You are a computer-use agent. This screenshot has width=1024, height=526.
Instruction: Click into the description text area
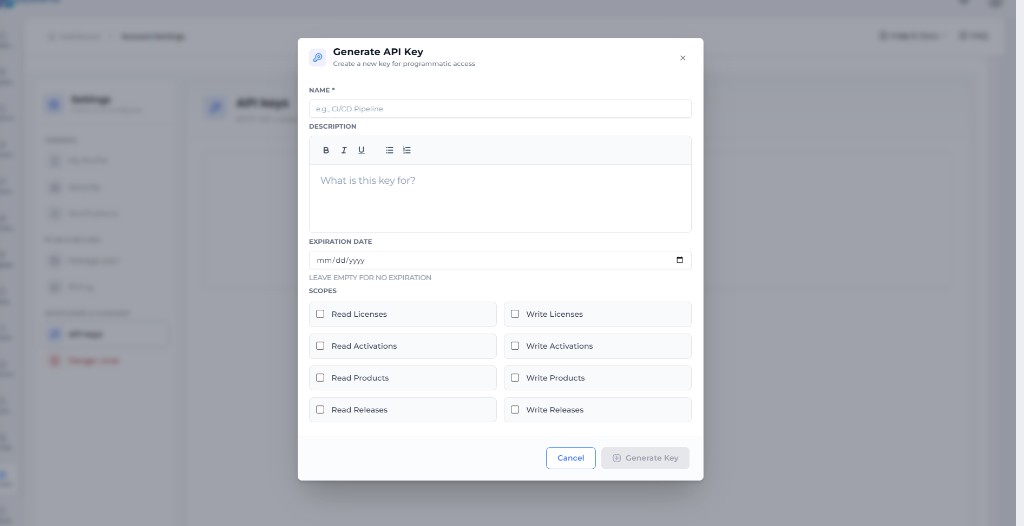tap(500, 198)
